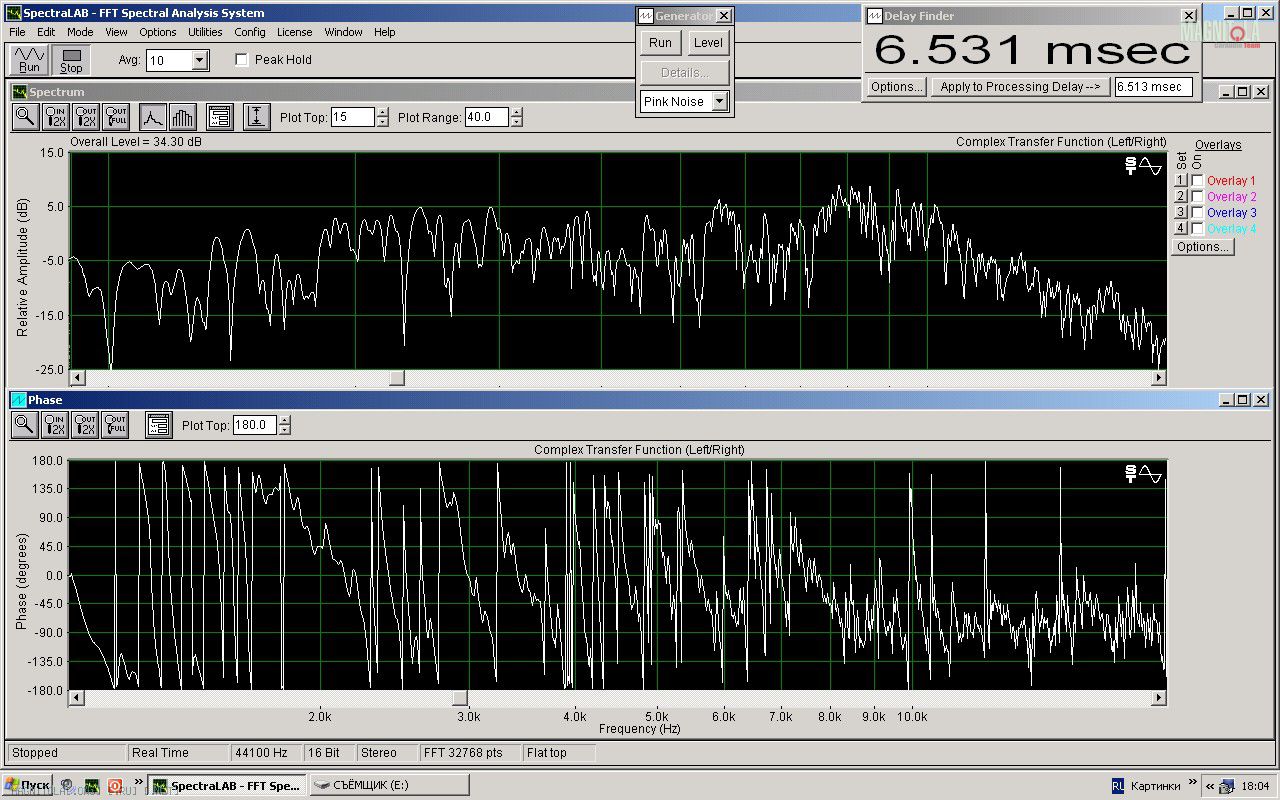Click the Spectrum autoscale vertical arrows icon
The image size is (1280, 800).
click(257, 117)
